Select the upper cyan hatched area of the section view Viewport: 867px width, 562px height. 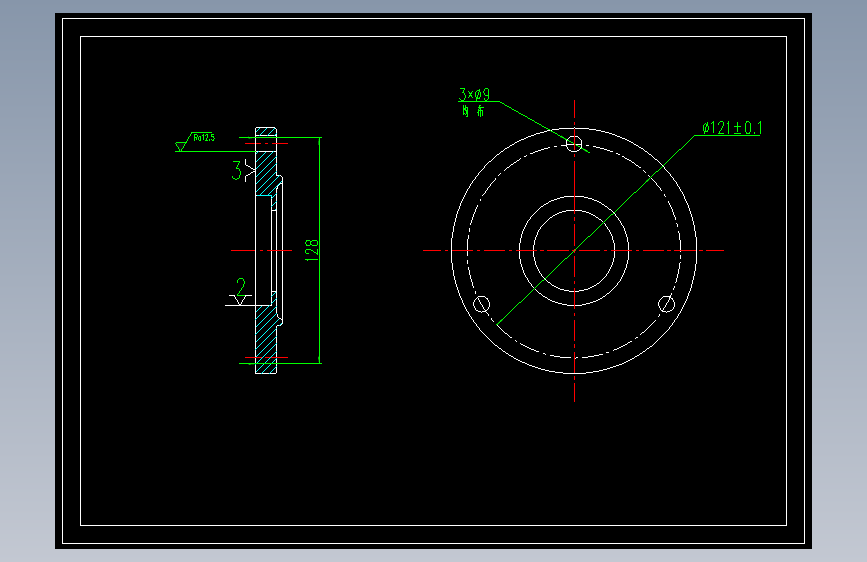(x=266, y=173)
